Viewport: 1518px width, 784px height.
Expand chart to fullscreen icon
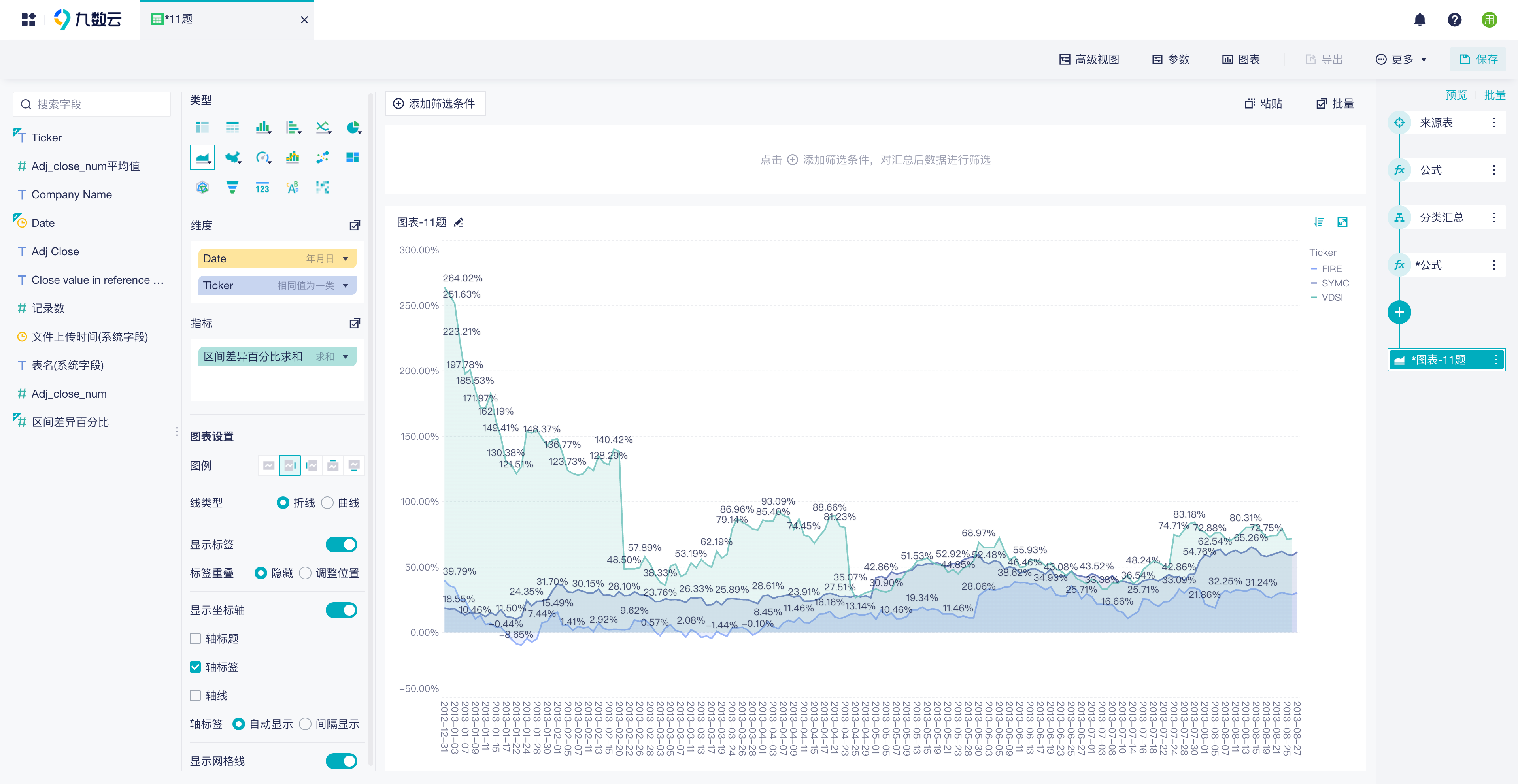pyautogui.click(x=1342, y=222)
